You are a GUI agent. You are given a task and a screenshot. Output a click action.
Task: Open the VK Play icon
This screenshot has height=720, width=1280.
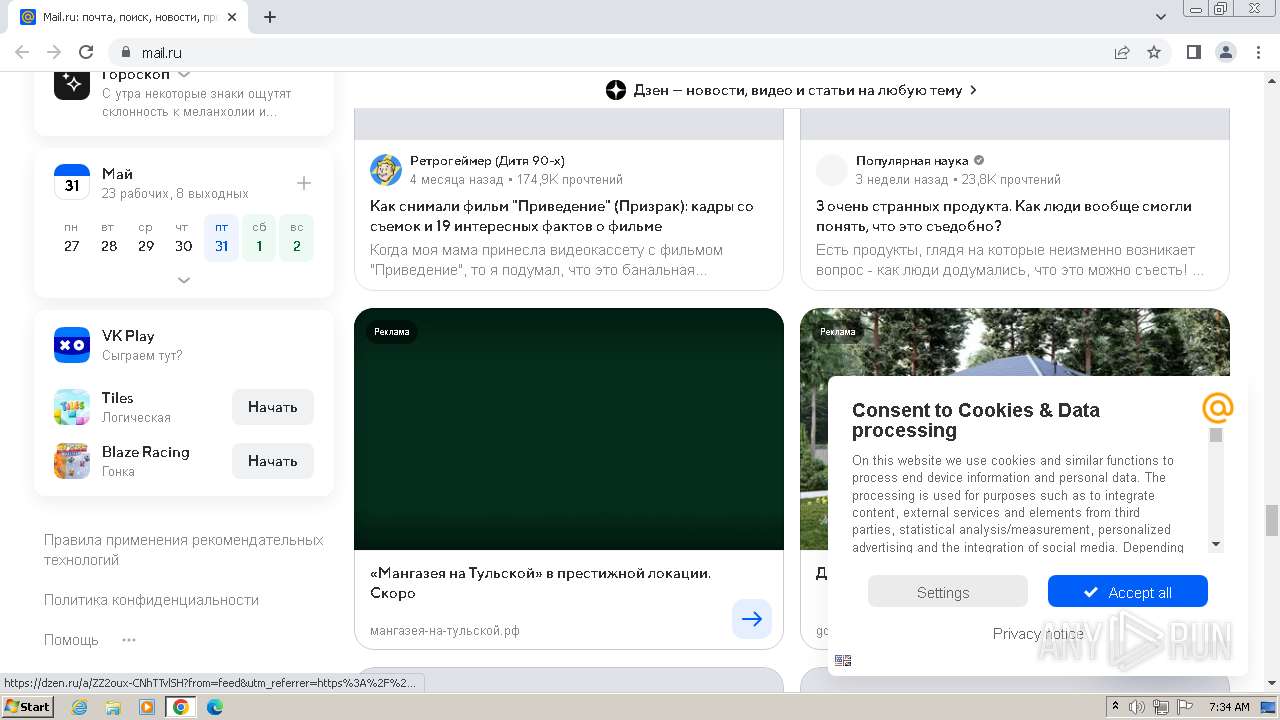tap(72, 345)
